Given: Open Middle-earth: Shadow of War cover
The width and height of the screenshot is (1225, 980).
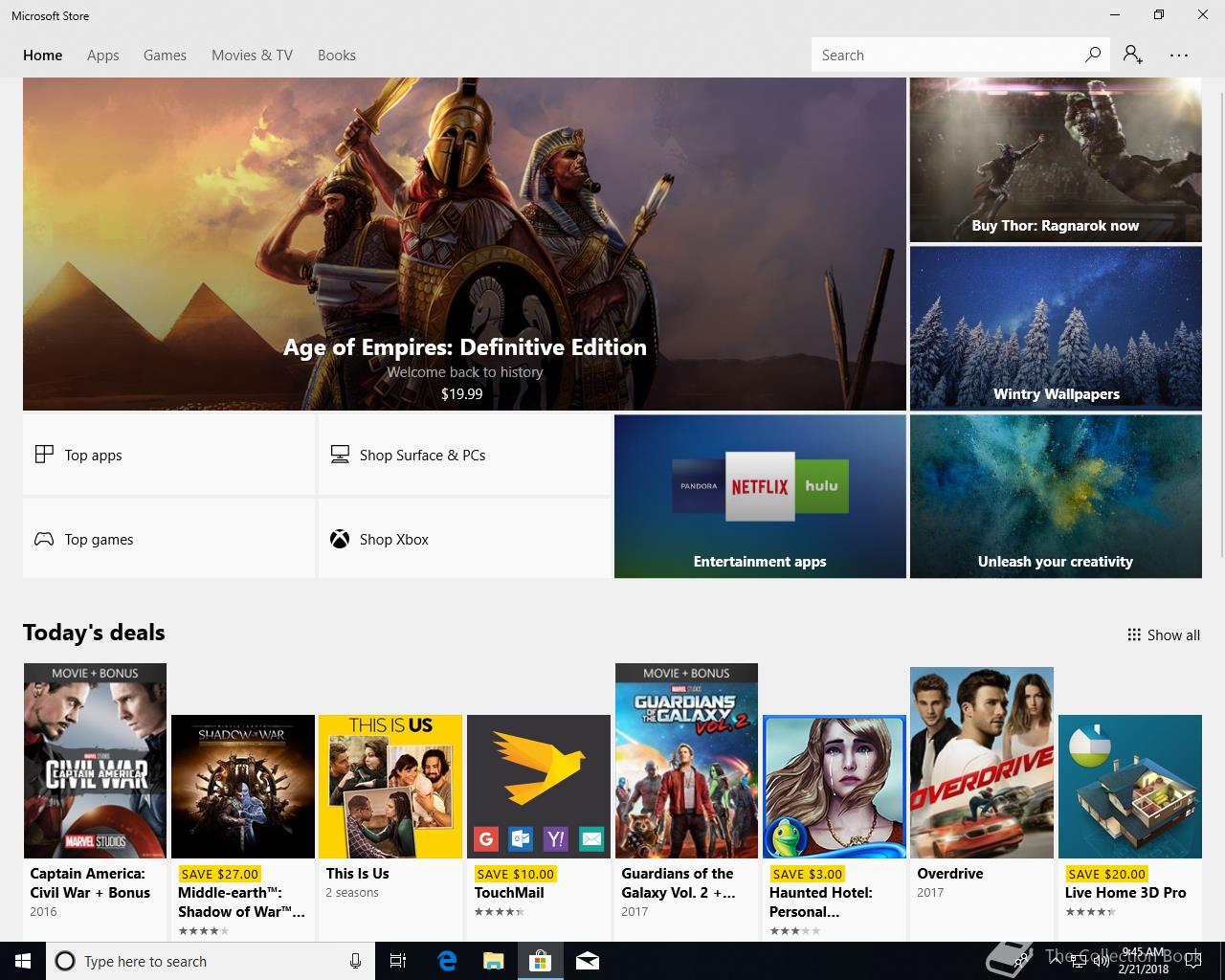Looking at the screenshot, I should coord(243,787).
